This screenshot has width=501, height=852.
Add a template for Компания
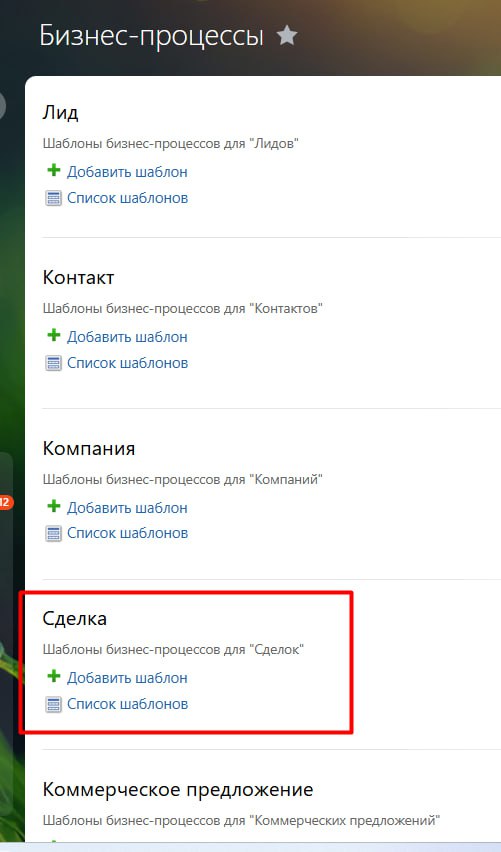[127, 508]
